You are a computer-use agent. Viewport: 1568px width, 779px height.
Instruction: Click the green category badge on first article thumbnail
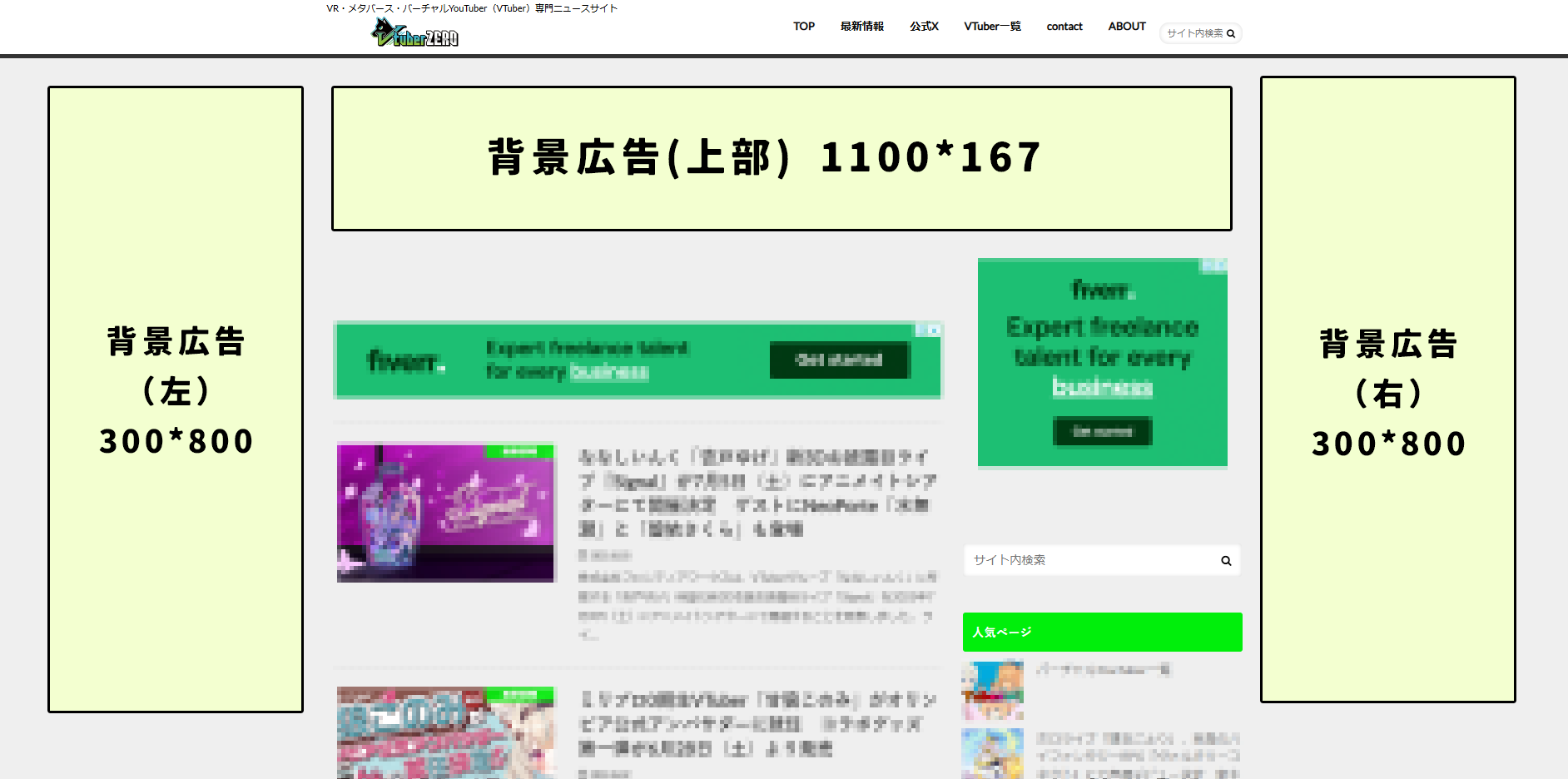point(519,451)
